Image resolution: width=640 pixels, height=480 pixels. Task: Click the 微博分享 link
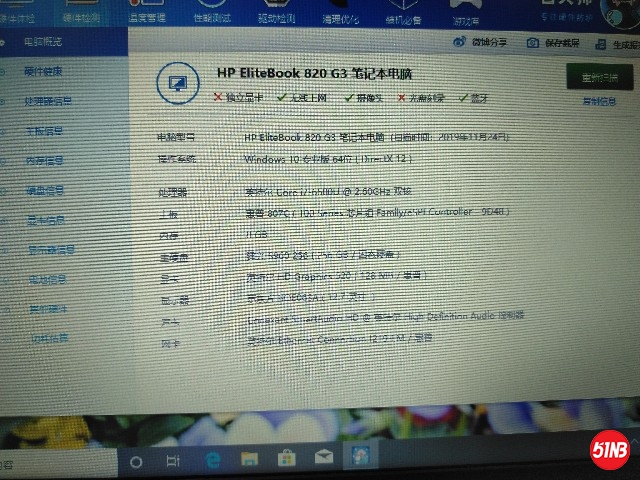coord(489,42)
